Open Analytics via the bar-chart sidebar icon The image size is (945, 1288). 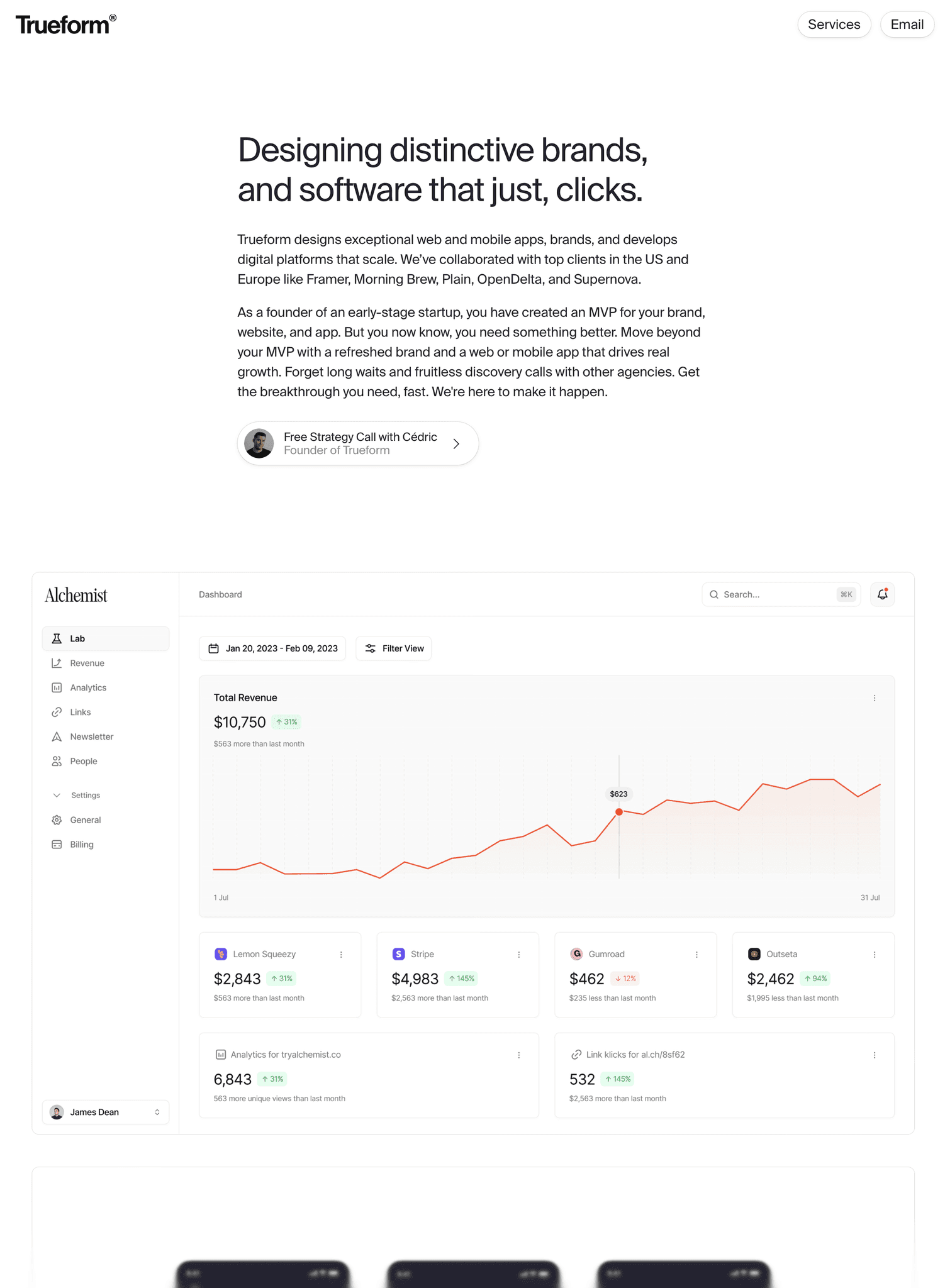pos(57,687)
